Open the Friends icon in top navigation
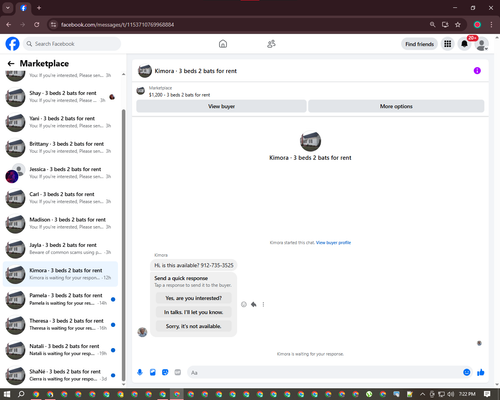 pyautogui.click(x=271, y=44)
